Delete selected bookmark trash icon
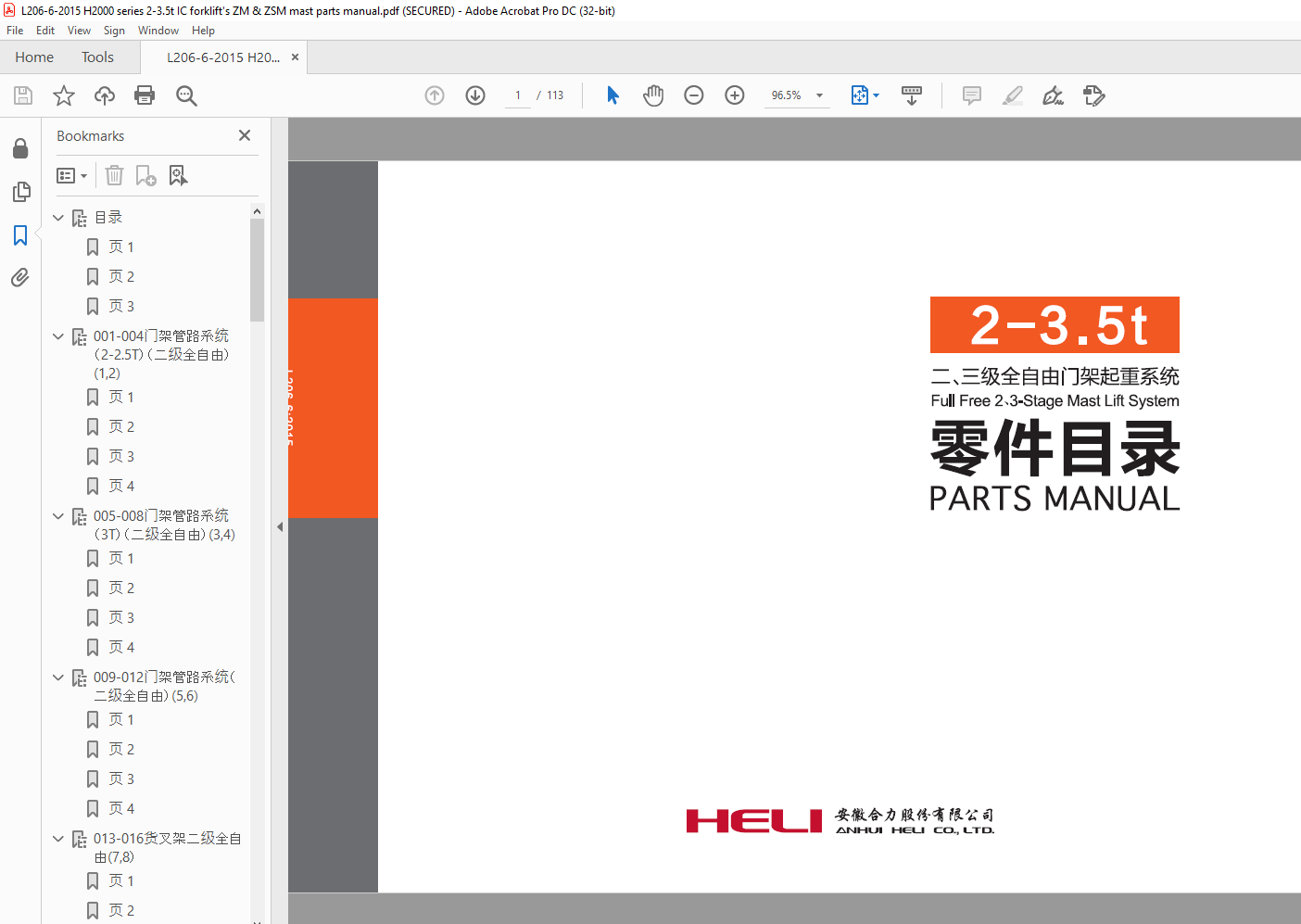This screenshot has width=1301, height=924. pyautogui.click(x=114, y=175)
